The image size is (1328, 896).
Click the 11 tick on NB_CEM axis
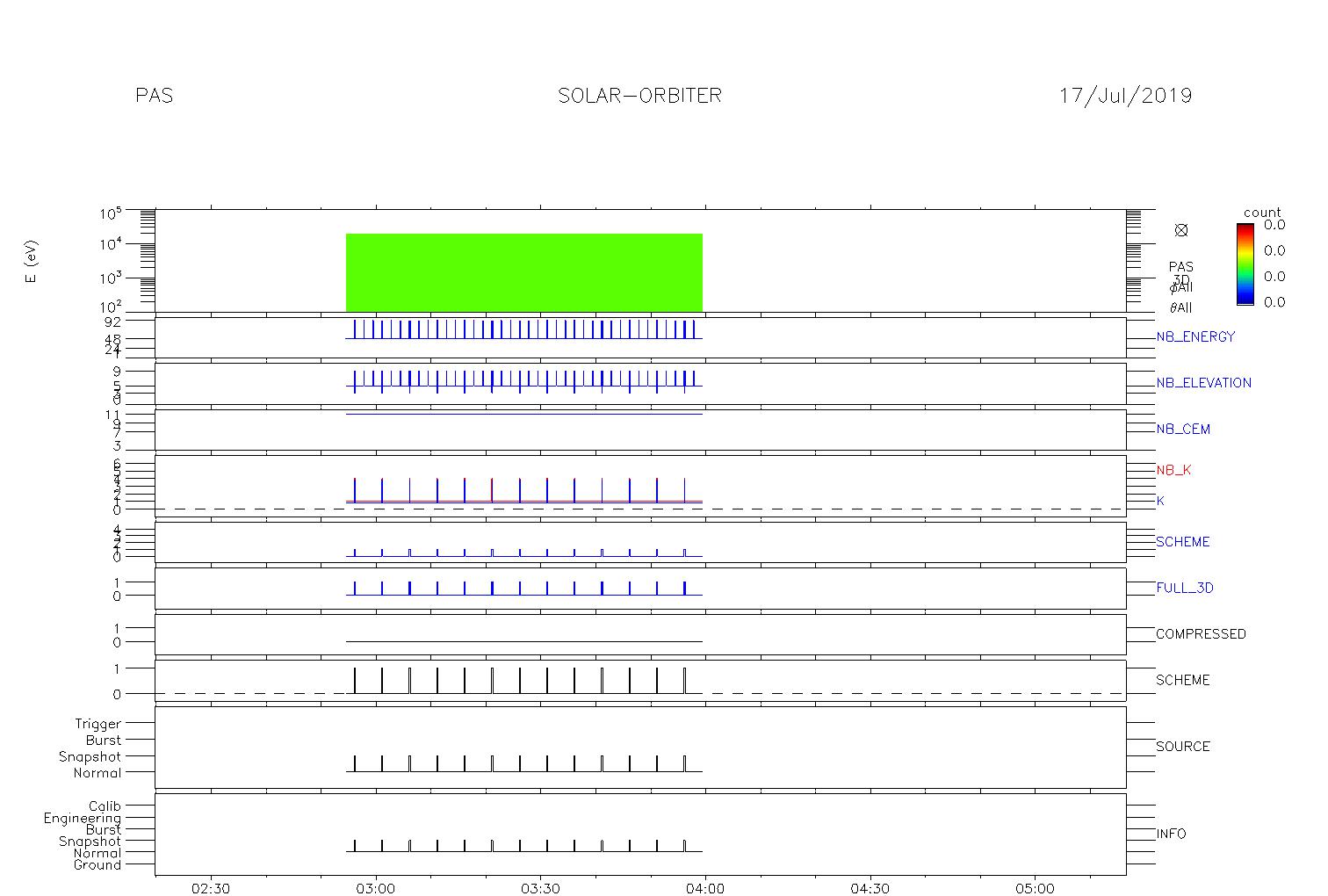click(113, 415)
